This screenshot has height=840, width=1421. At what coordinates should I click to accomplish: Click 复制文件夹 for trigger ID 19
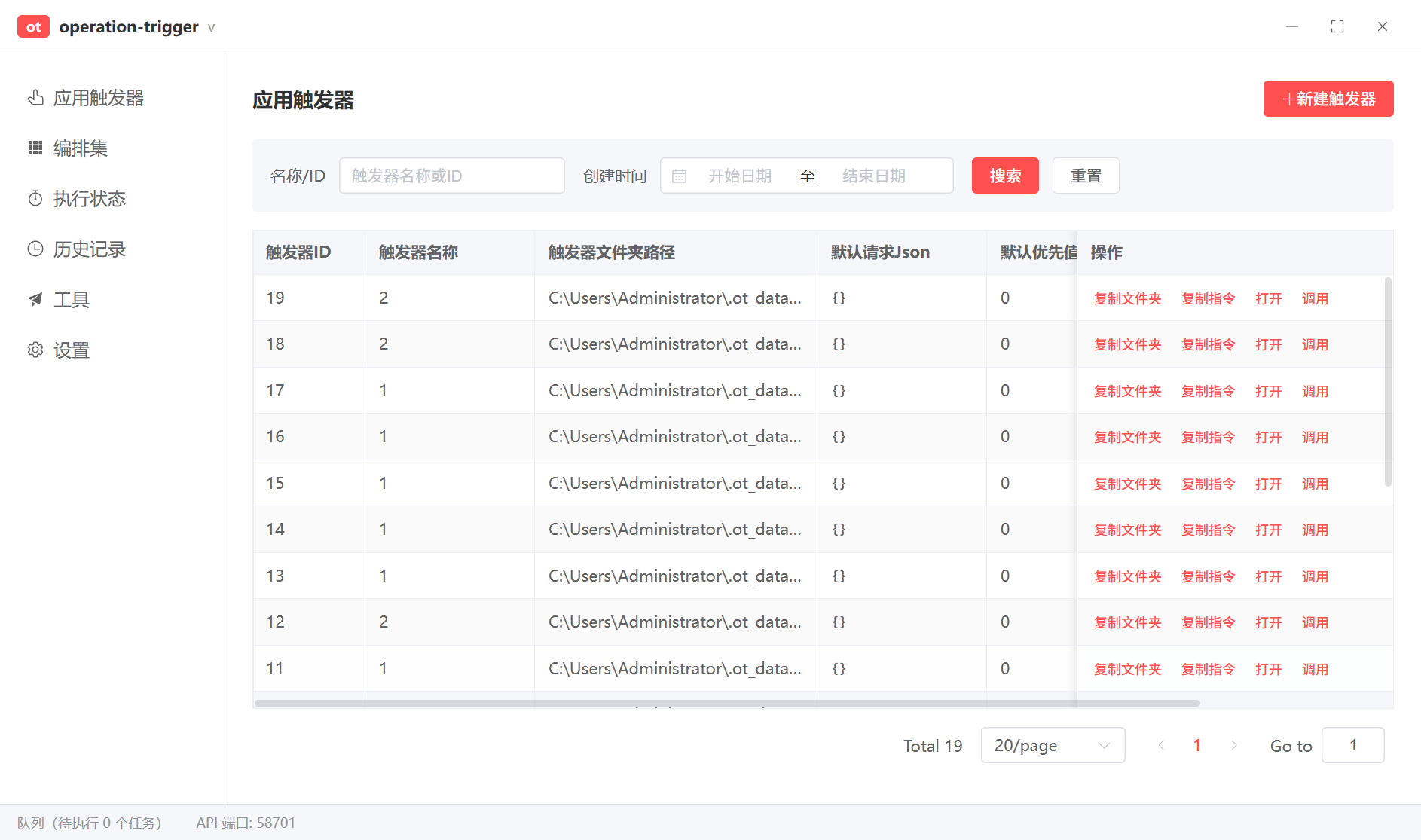(x=1127, y=299)
